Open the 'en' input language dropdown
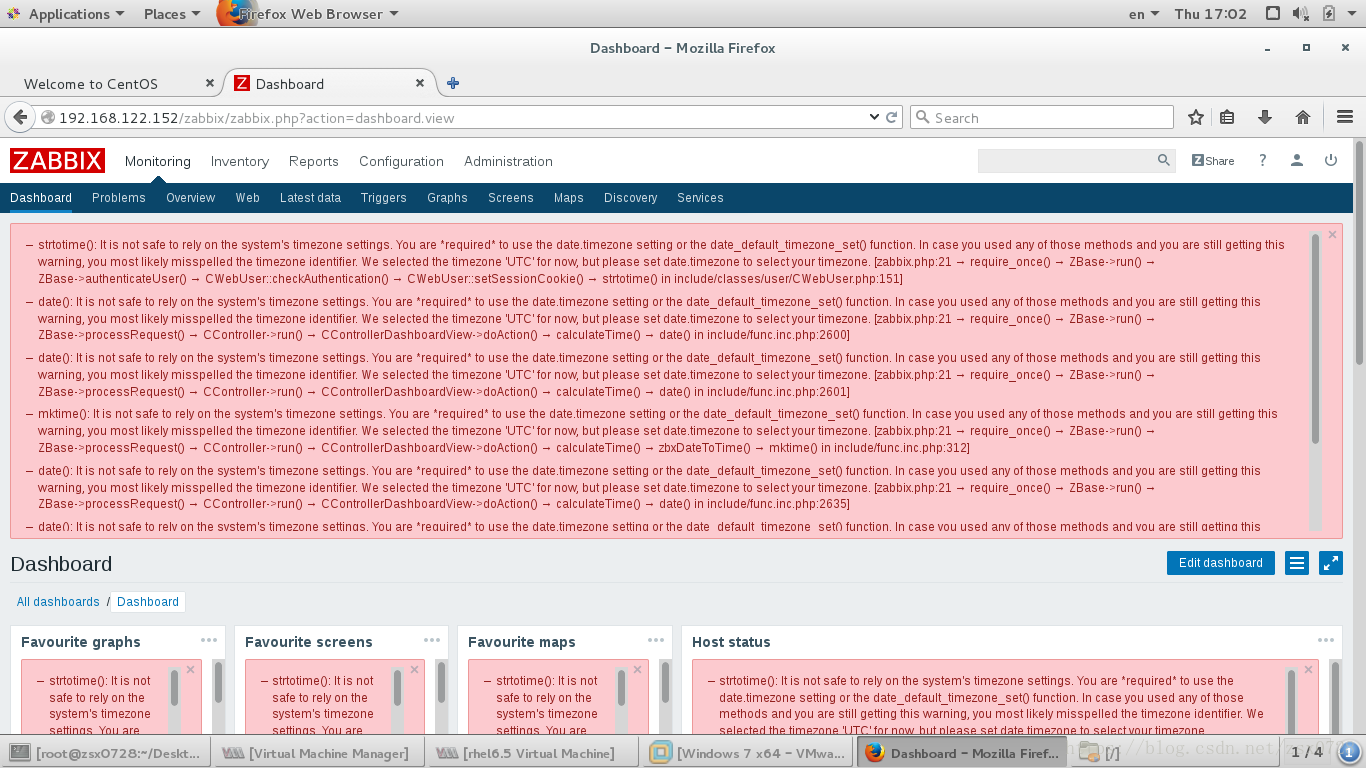 [x=1143, y=14]
